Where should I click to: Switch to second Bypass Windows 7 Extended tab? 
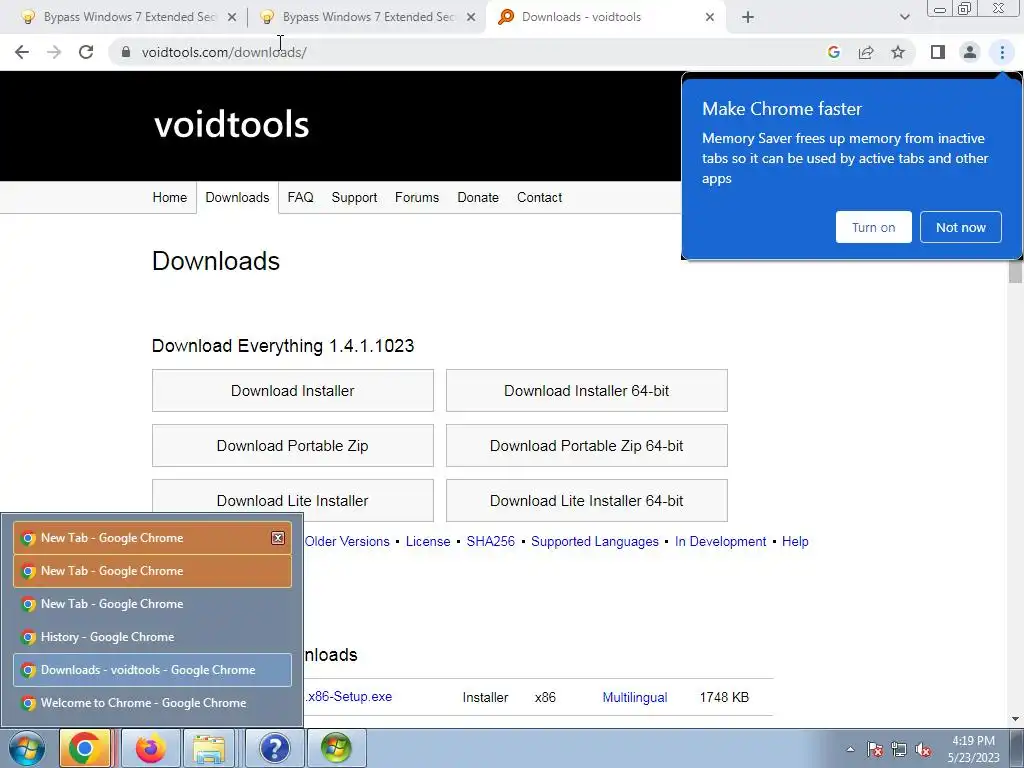(x=366, y=17)
